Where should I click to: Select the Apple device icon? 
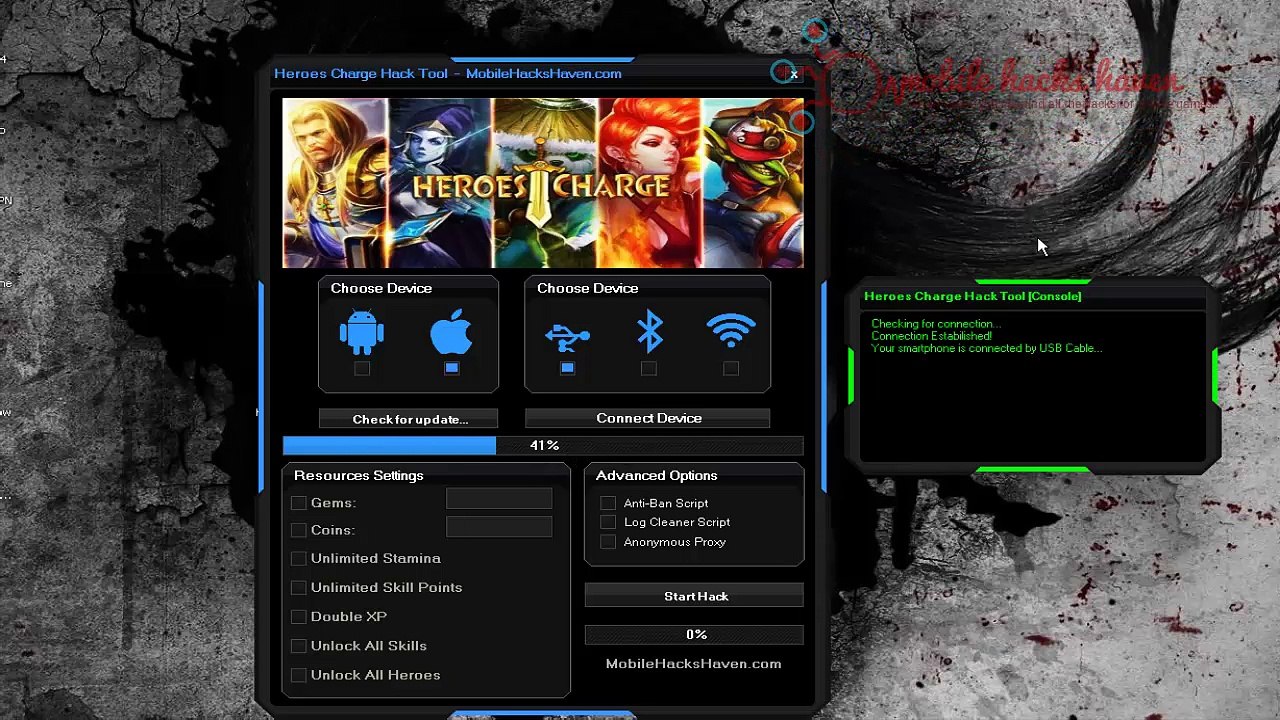pyautogui.click(x=451, y=332)
